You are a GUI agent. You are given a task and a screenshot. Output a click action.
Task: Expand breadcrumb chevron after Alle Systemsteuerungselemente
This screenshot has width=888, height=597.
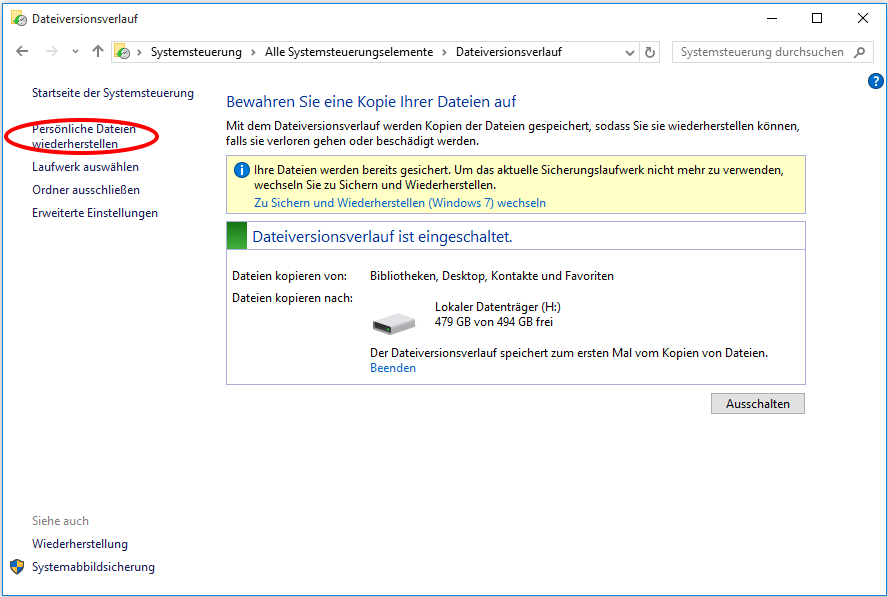click(x=444, y=53)
